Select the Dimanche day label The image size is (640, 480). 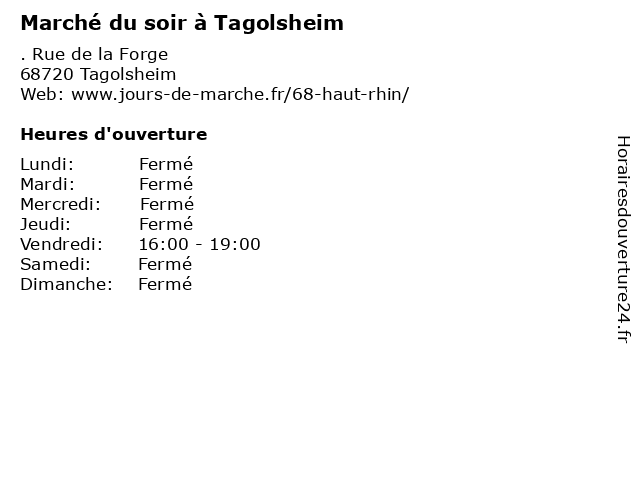67,284
